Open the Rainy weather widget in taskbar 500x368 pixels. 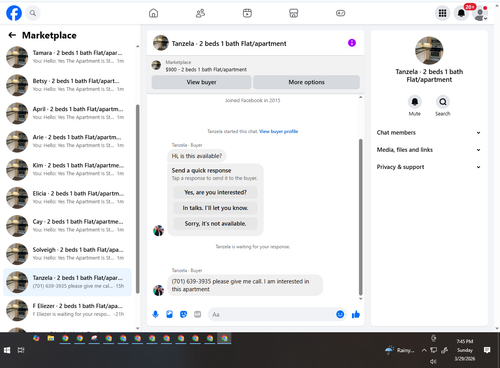click(399, 350)
